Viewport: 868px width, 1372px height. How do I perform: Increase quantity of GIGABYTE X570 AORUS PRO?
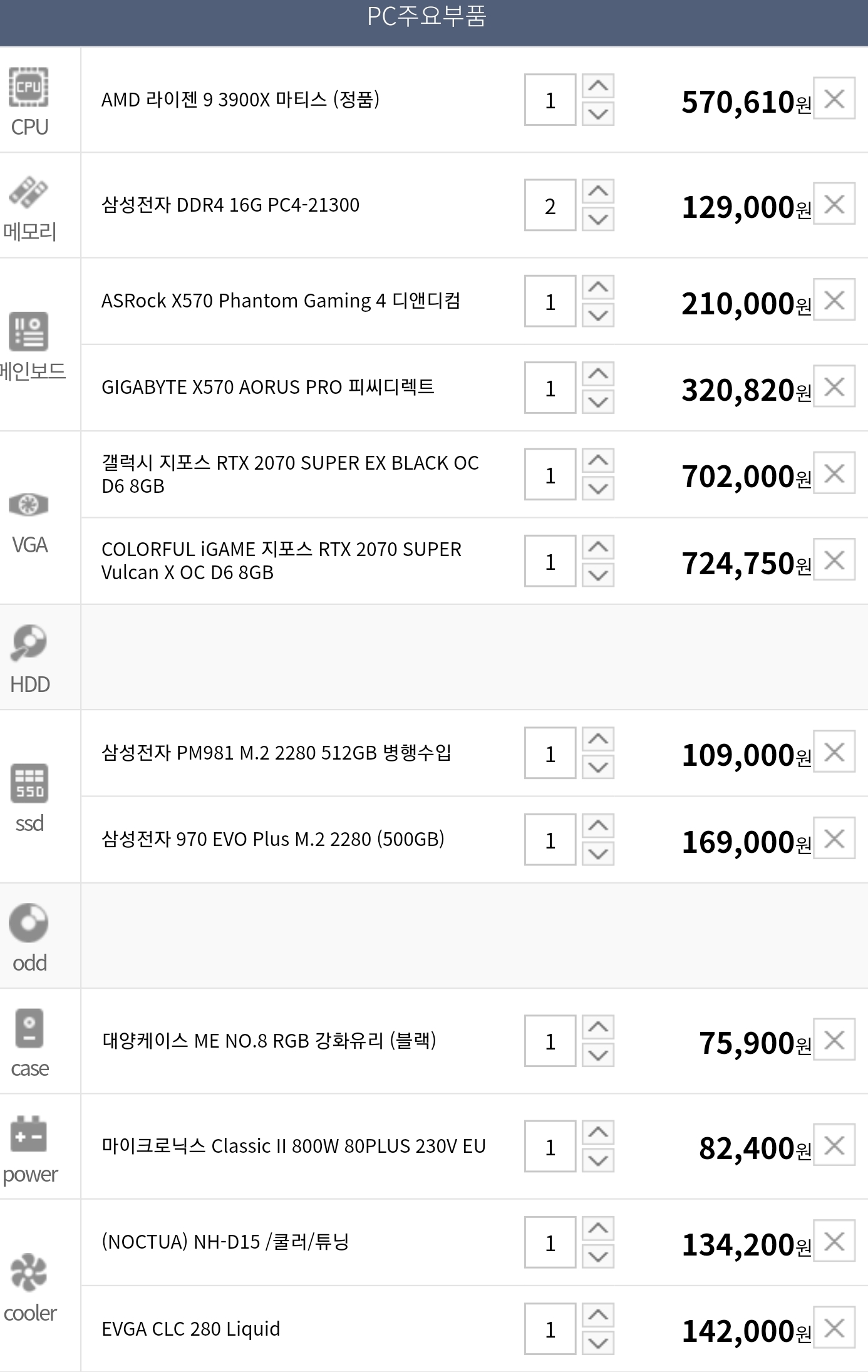coord(598,374)
